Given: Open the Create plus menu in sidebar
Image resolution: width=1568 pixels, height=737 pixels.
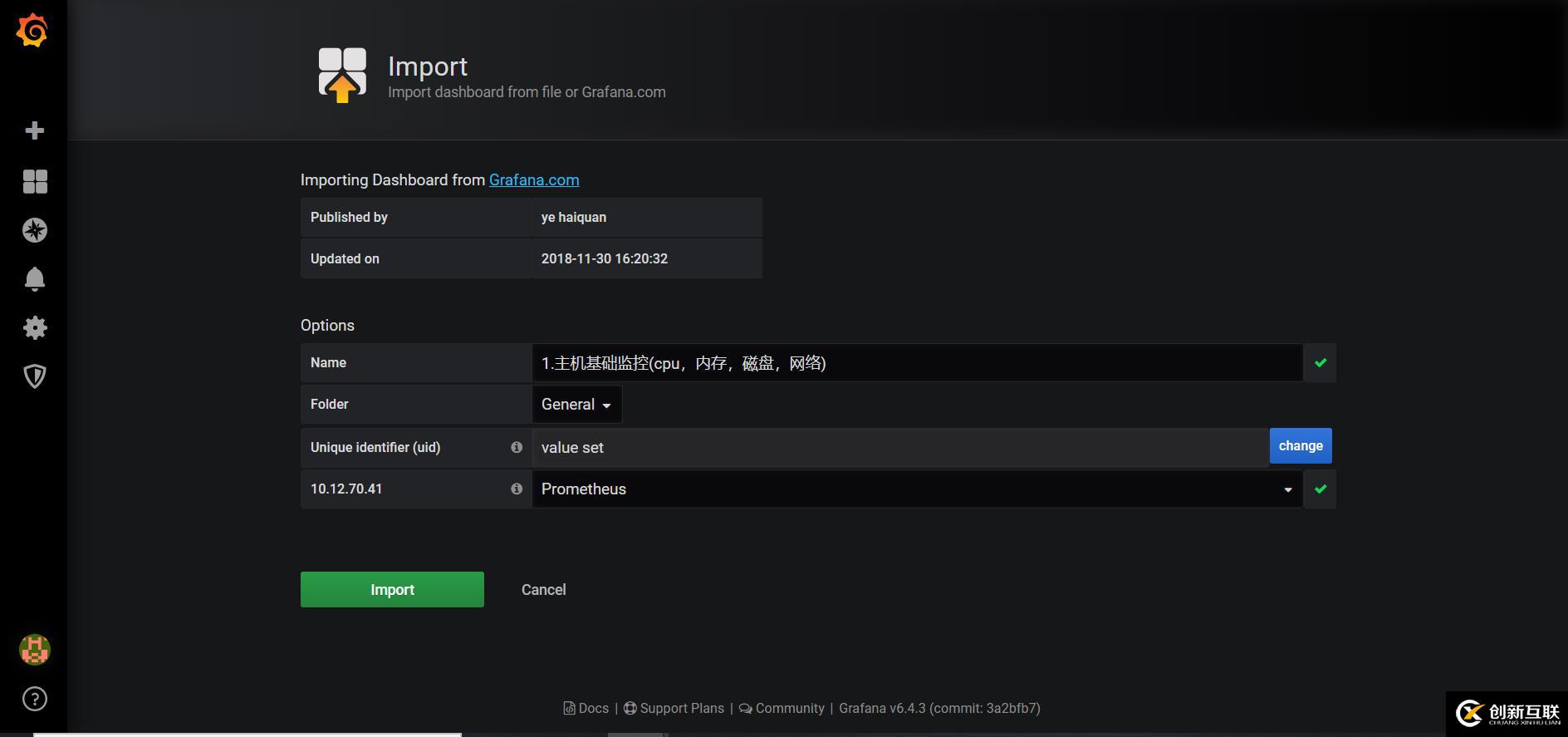Looking at the screenshot, I should [35, 130].
